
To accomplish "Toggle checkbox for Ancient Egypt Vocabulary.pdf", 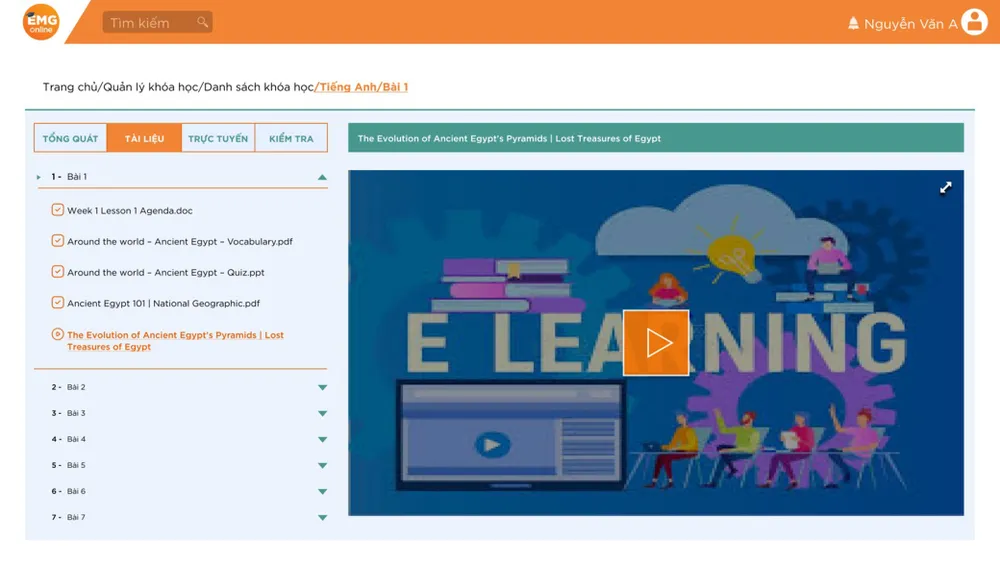I will pos(57,241).
